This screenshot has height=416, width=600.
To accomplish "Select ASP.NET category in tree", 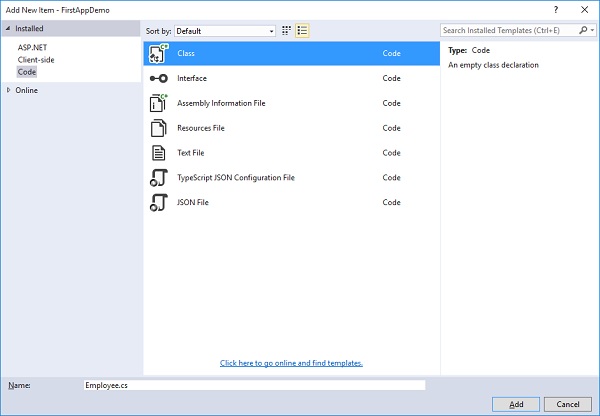I will pos(33,47).
